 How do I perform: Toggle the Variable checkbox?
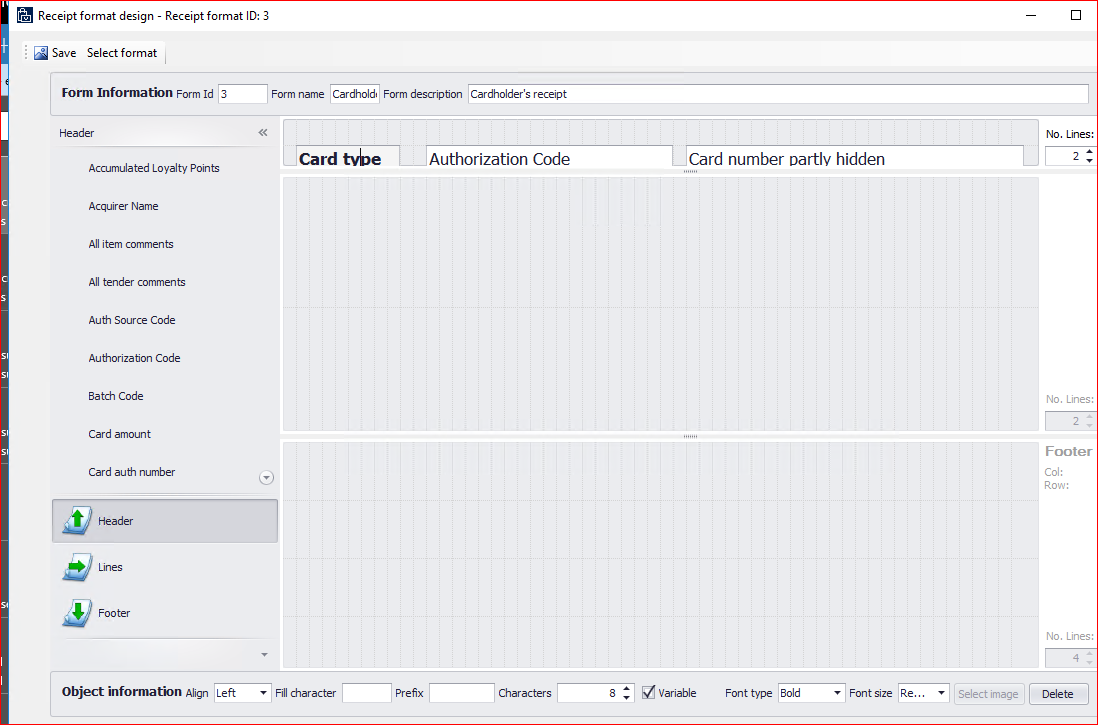point(649,692)
